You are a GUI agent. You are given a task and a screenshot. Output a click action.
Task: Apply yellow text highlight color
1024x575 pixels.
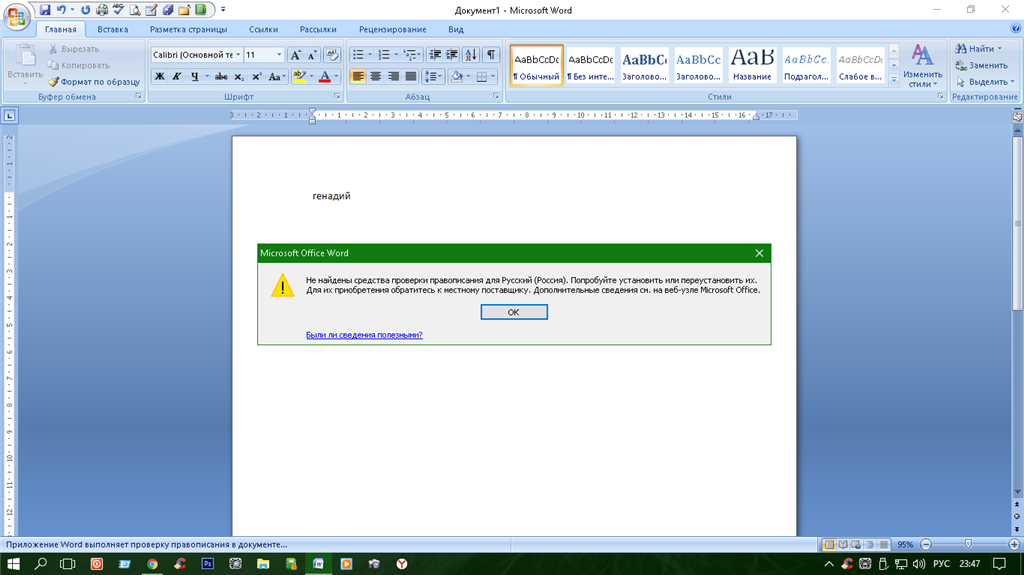click(299, 76)
